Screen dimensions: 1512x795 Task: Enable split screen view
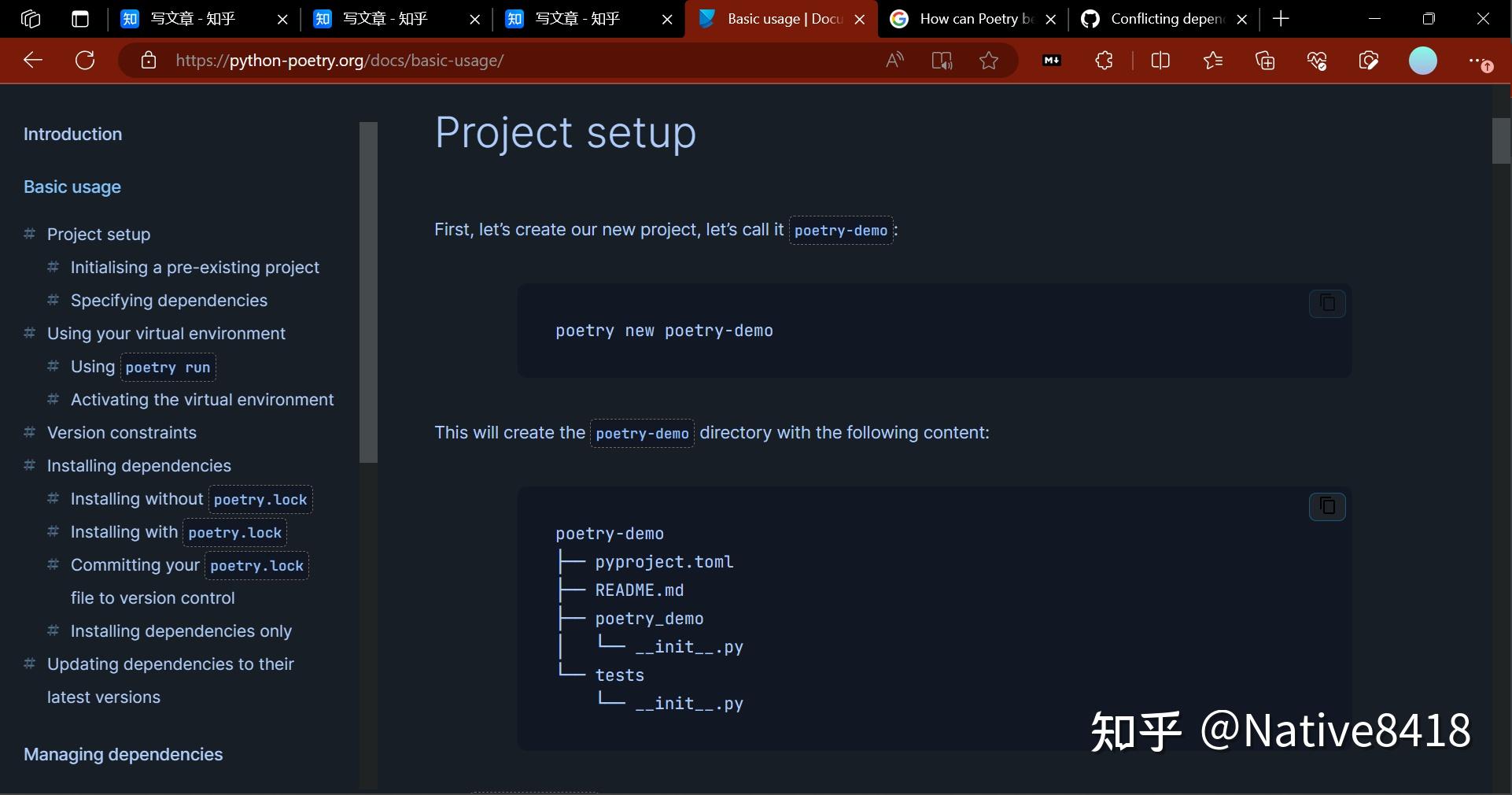[1161, 61]
